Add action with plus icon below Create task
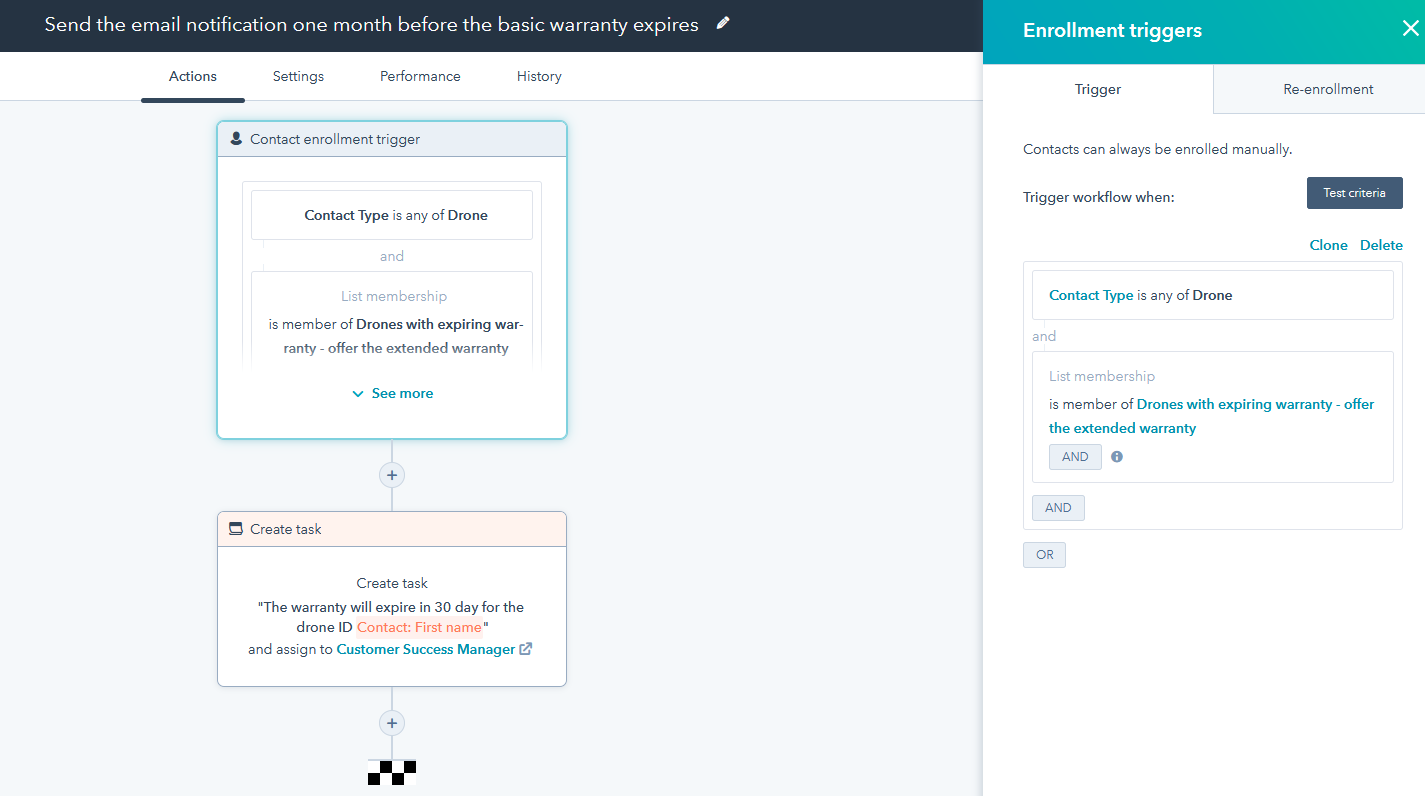Screen dimensions: 1425x796 click(392, 723)
